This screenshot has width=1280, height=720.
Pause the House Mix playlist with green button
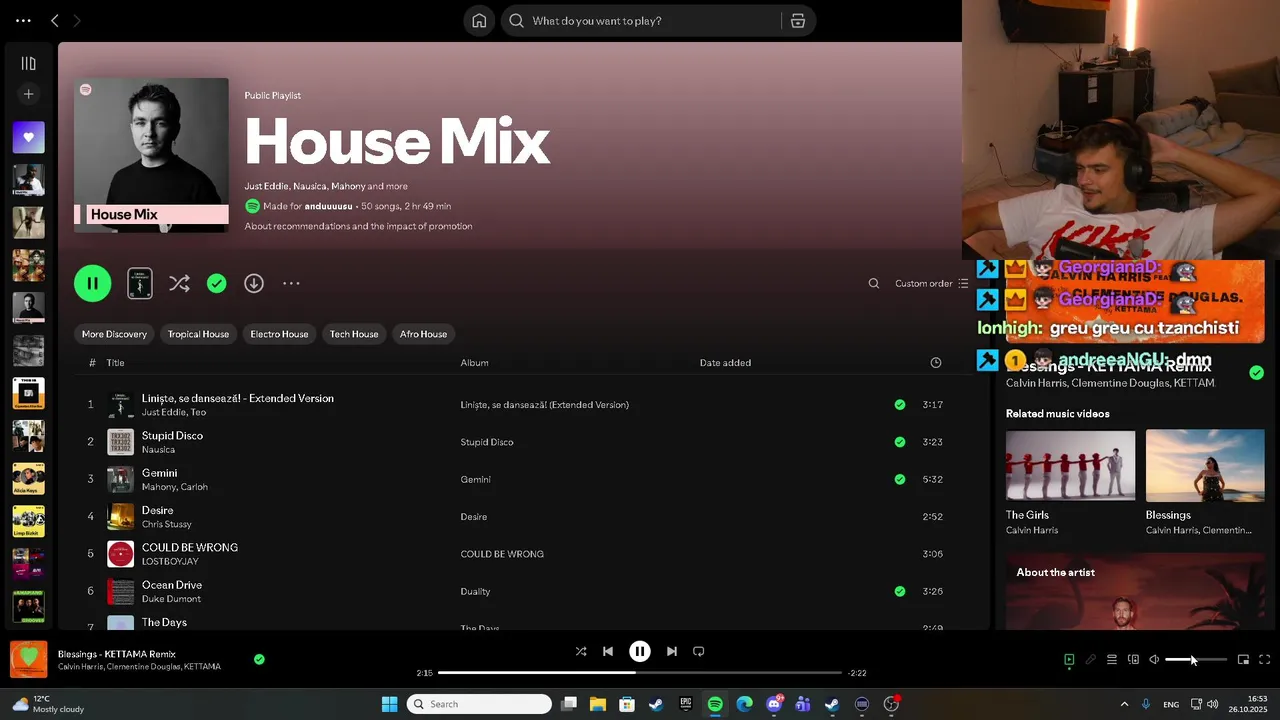point(92,283)
